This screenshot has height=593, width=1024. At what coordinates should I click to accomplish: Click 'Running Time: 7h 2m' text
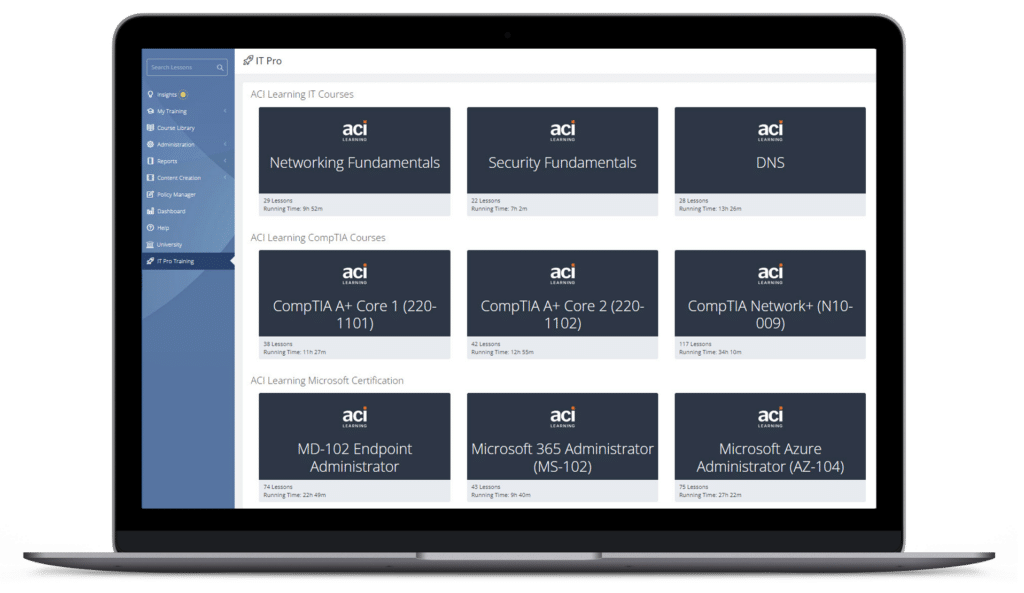[x=499, y=209]
